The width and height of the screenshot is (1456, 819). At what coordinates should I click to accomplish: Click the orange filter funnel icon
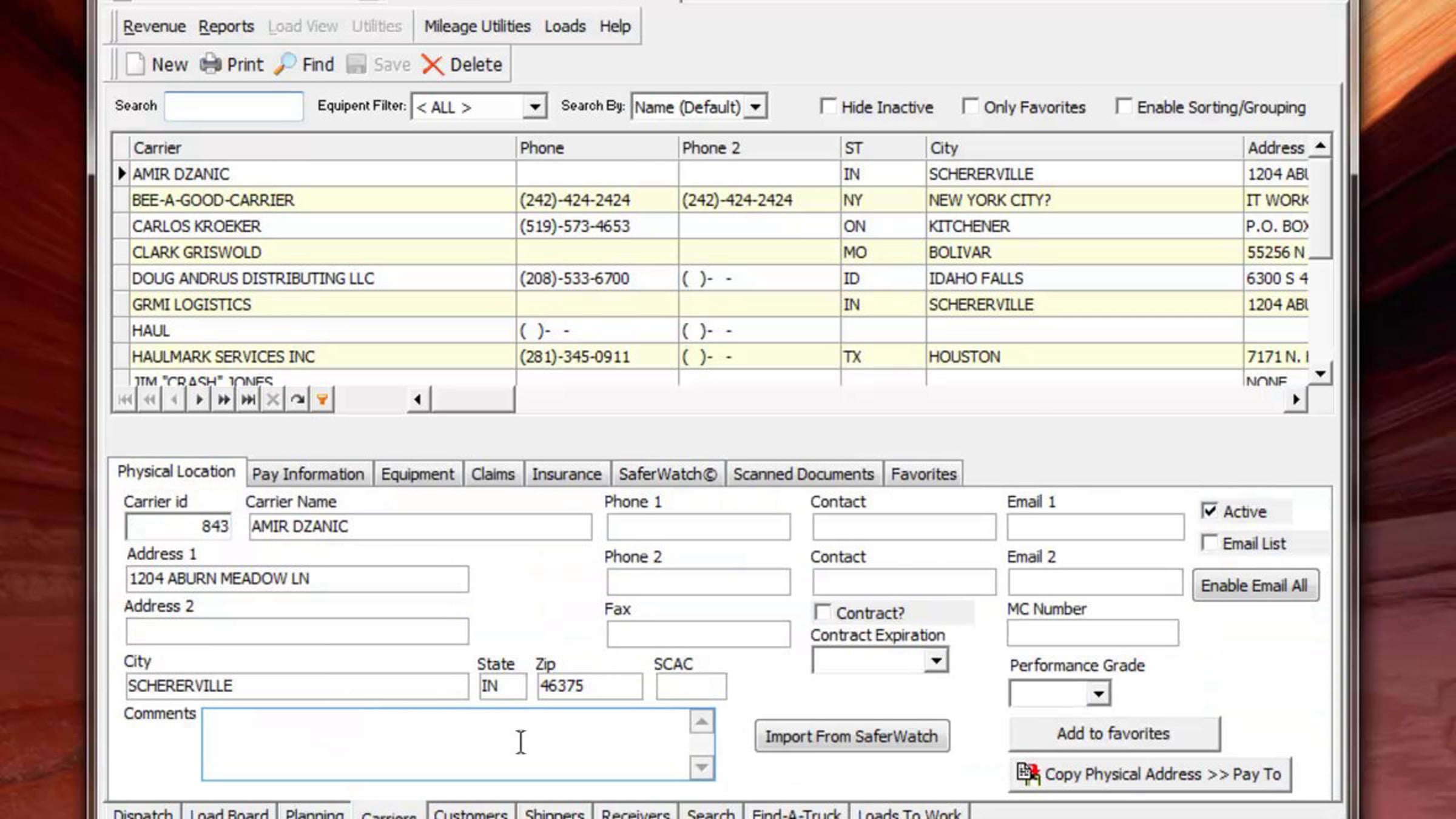coord(322,400)
